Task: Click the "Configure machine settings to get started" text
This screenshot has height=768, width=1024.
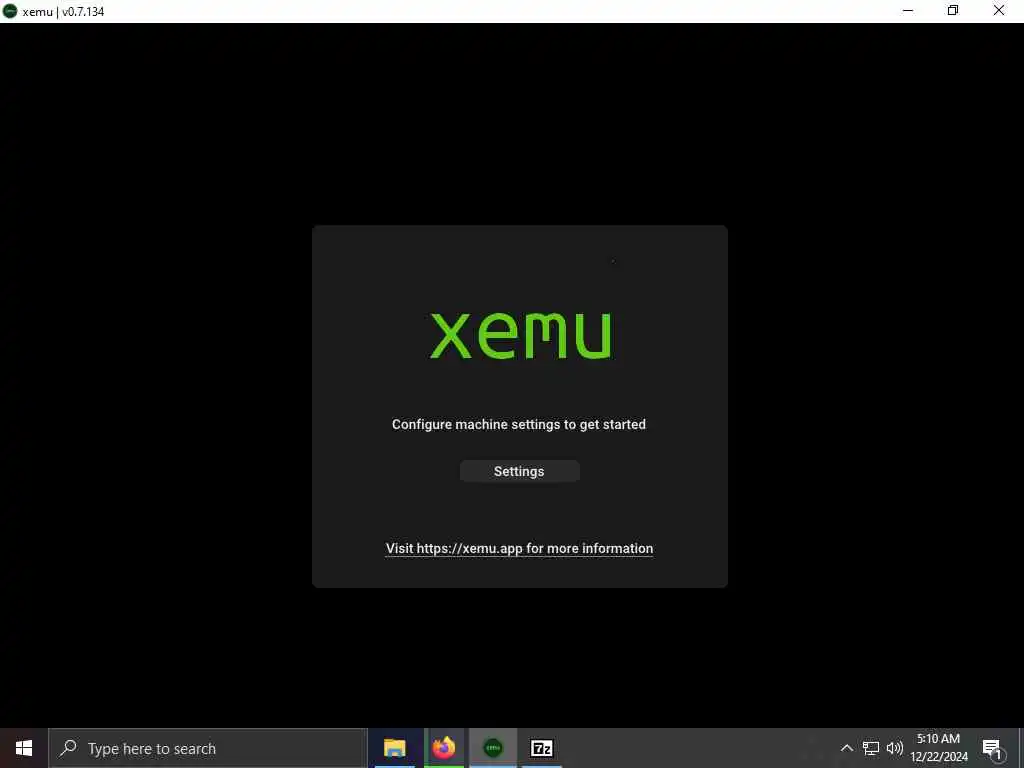Action: click(519, 424)
